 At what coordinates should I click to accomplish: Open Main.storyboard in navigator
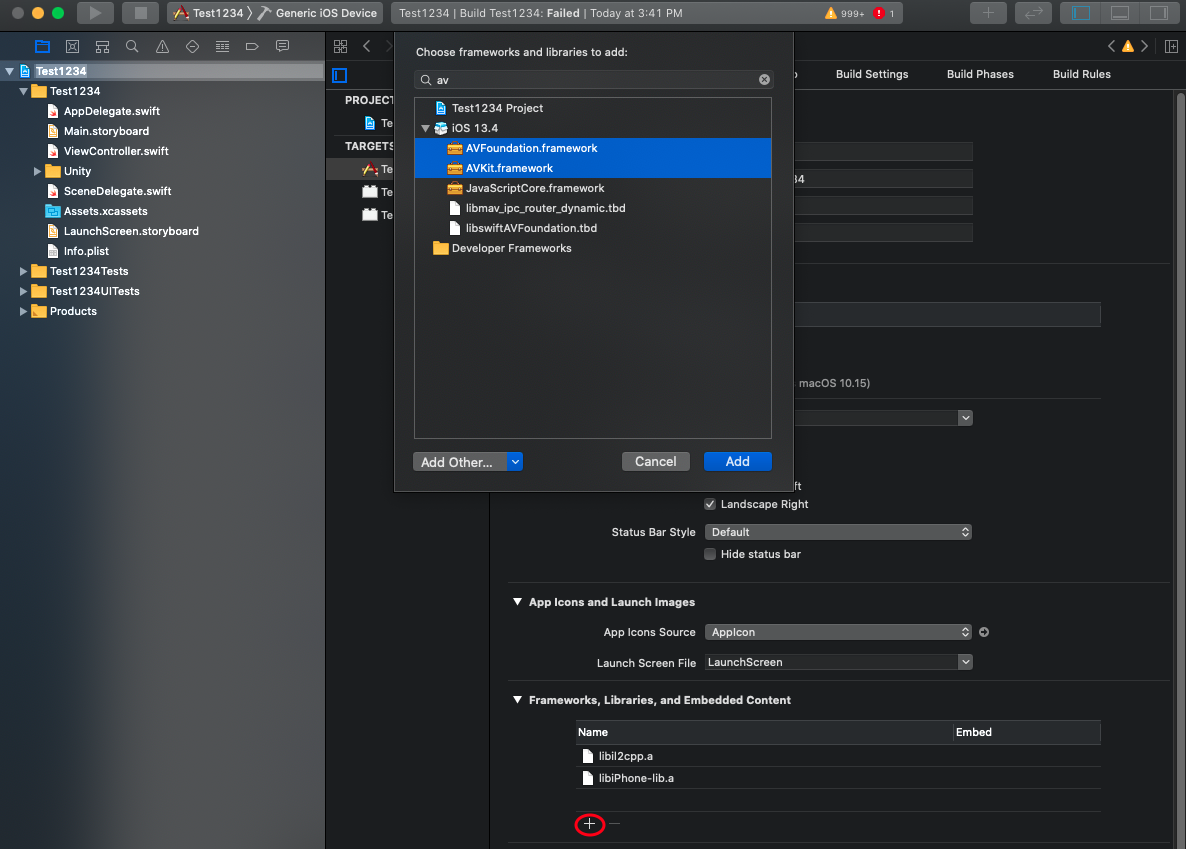(x=106, y=131)
